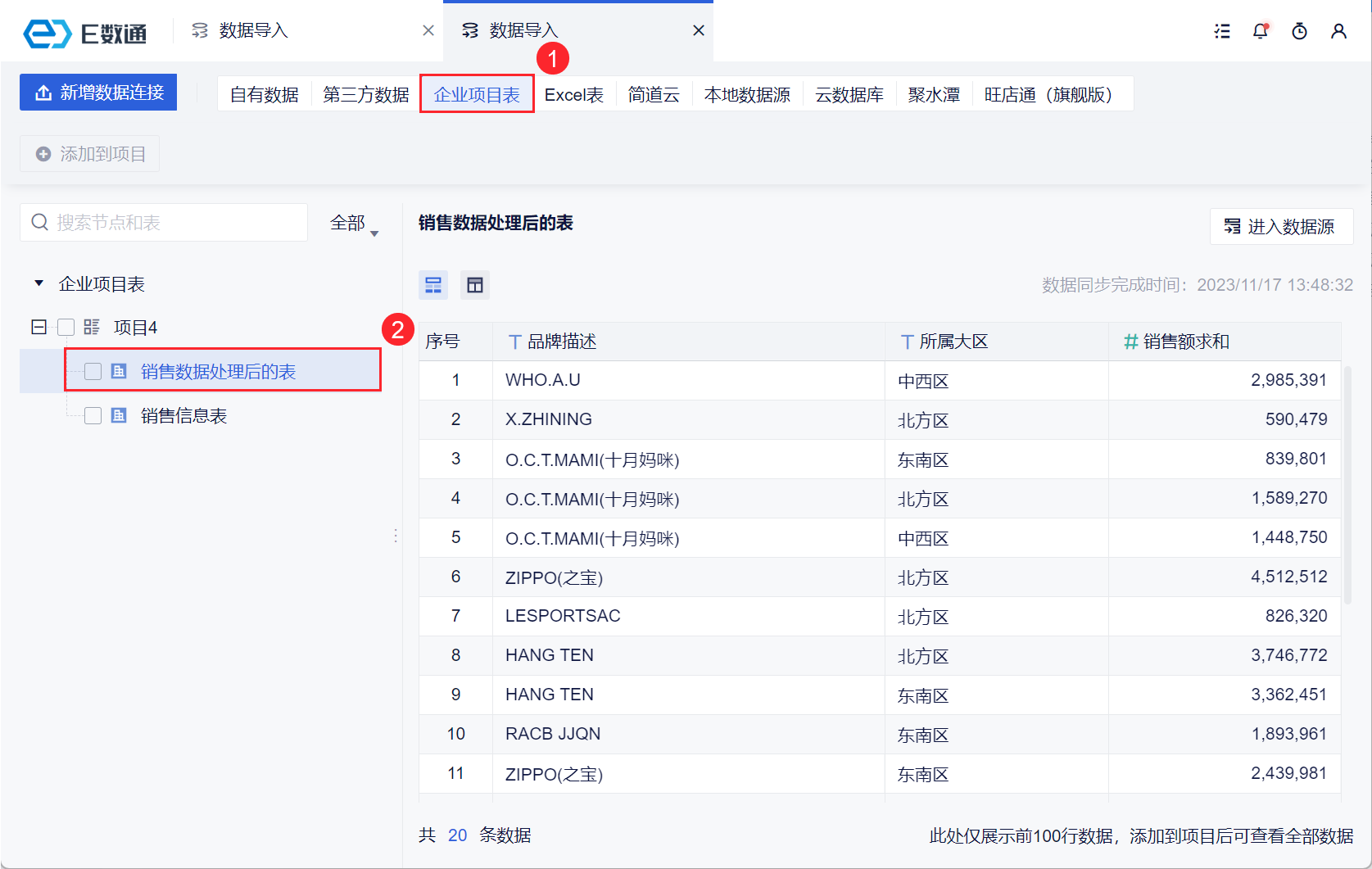The height and width of the screenshot is (869, 1372).
Task: Click the 添加到项目 button
Action: (x=90, y=154)
